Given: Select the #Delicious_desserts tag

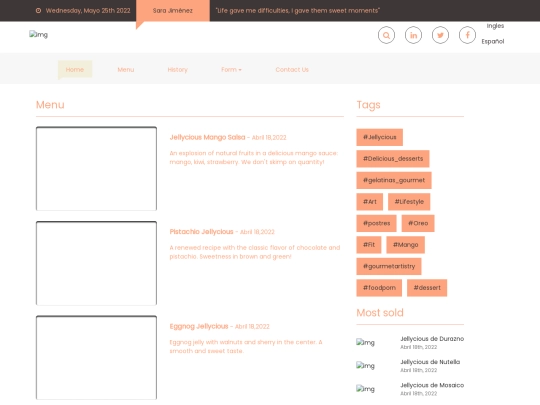Looking at the screenshot, I should pyautogui.click(x=393, y=159).
